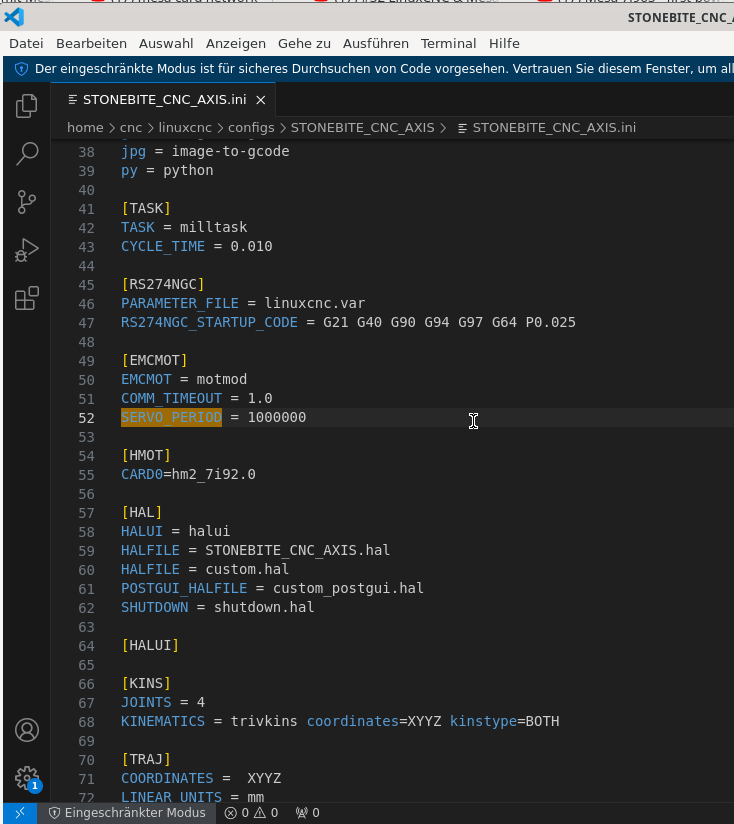Click 'STONEBITE_CNC_AXIS' folder breadcrumb
Image resolution: width=734 pixels, height=824 pixels.
[x=363, y=128]
